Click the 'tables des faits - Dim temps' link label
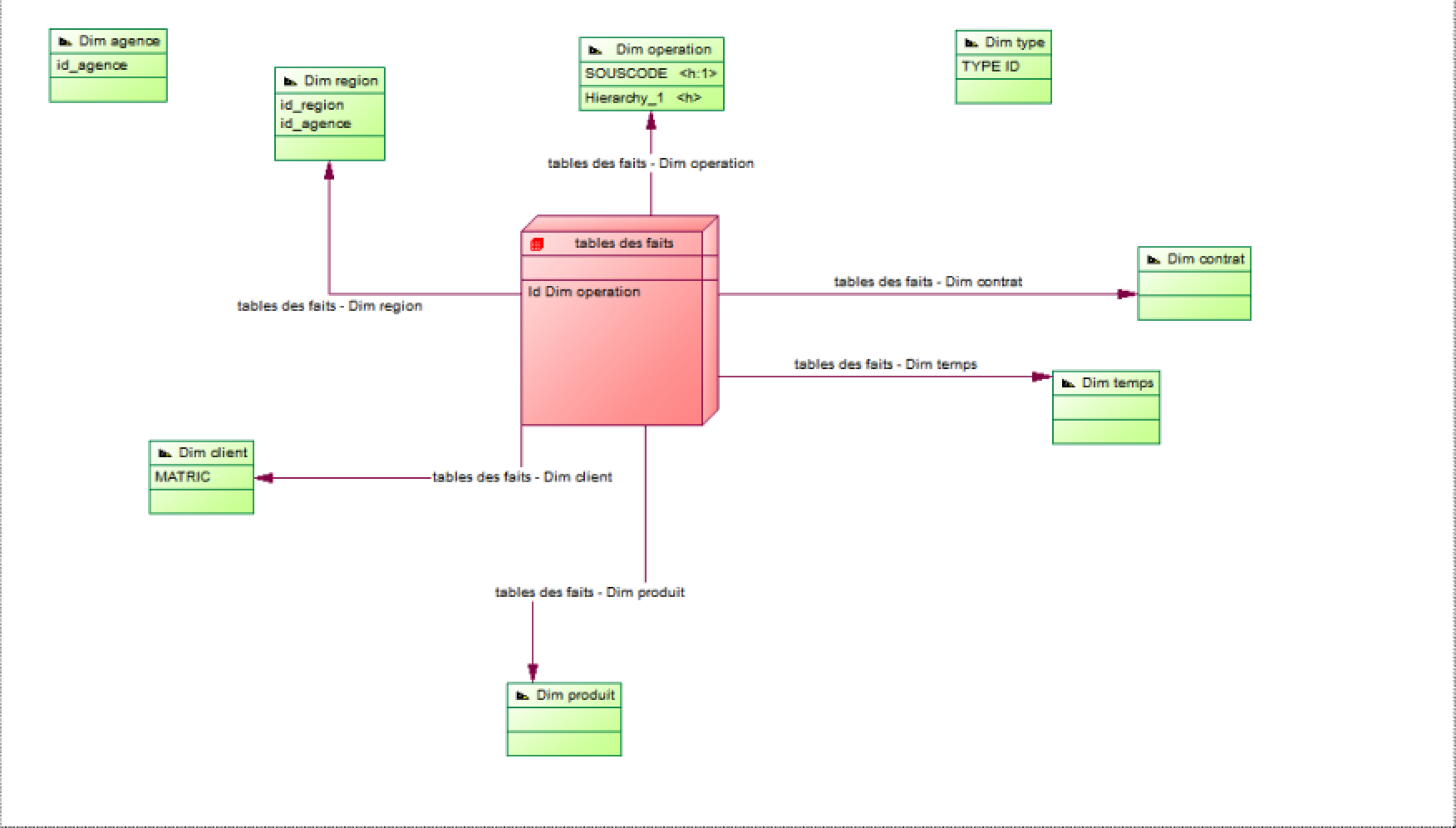Screen dimensions: 1456x828 pos(886,364)
